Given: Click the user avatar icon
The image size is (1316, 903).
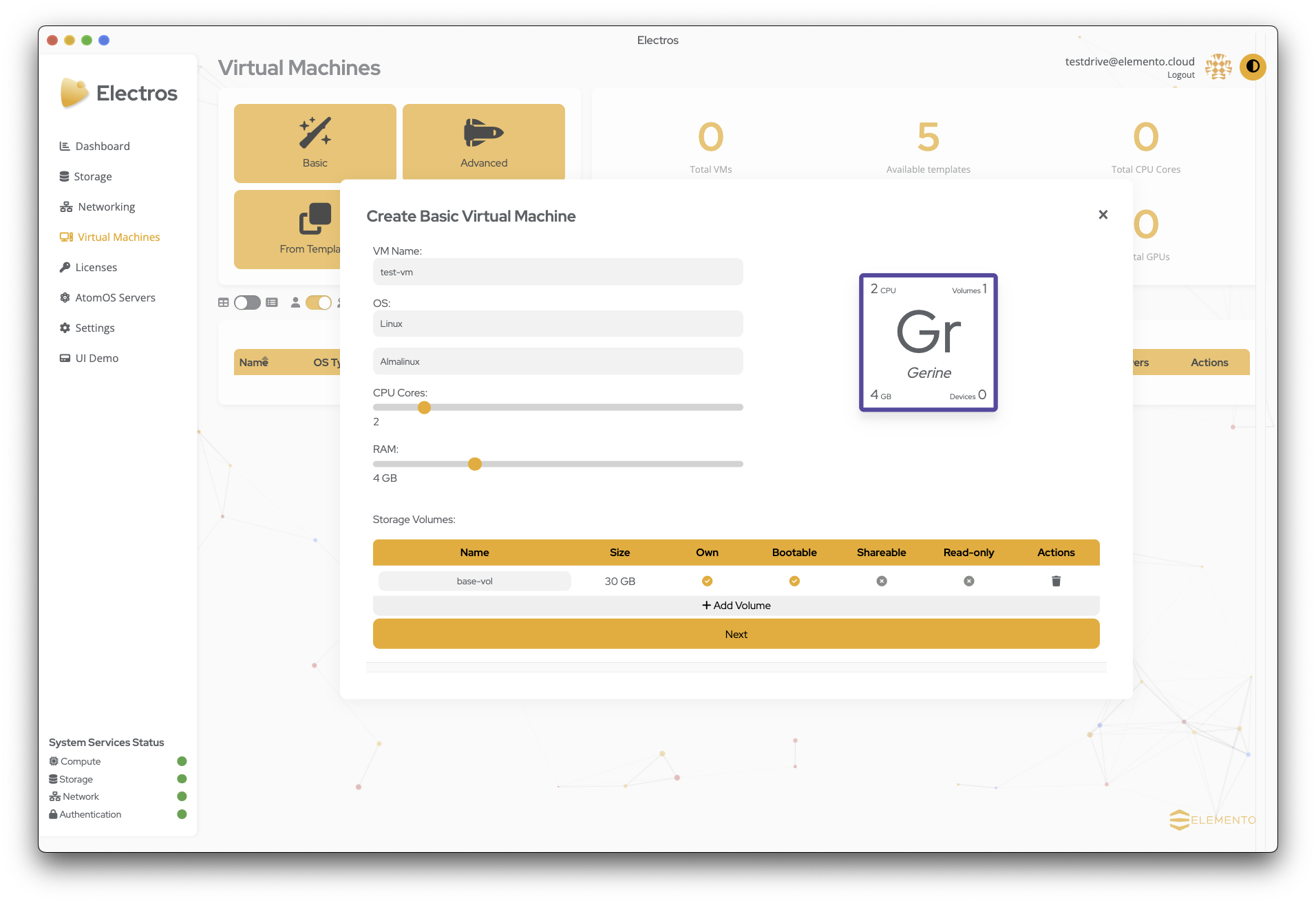Looking at the screenshot, I should point(1218,67).
